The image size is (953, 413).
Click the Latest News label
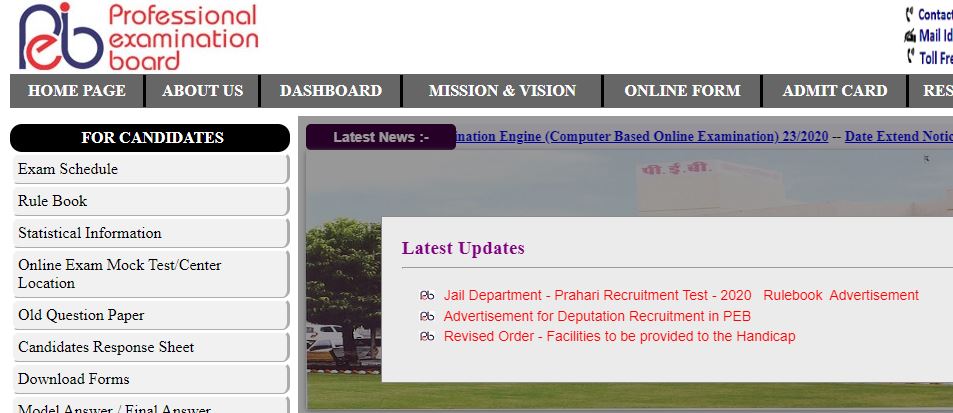[x=381, y=137]
